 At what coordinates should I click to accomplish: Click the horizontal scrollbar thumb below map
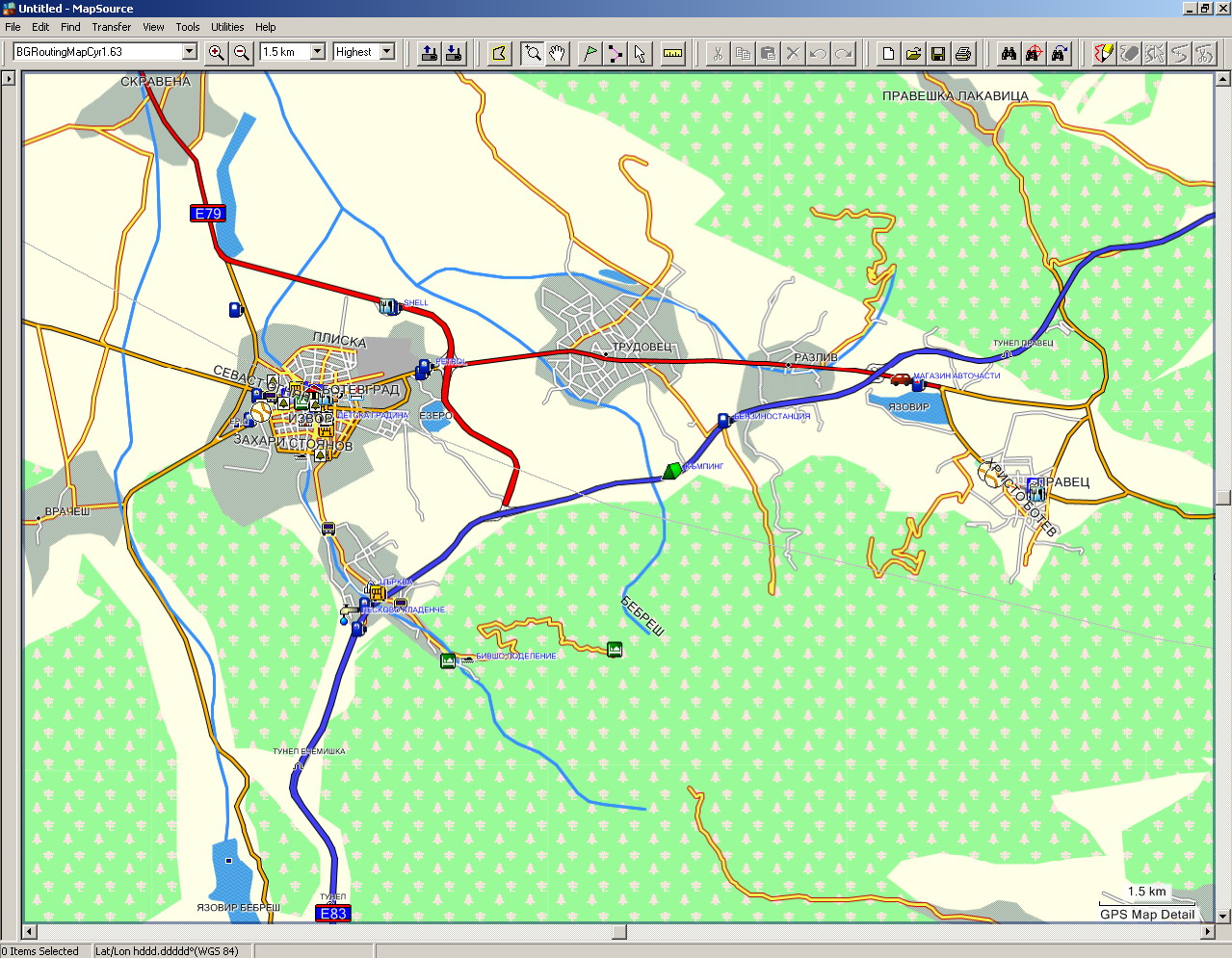(x=619, y=931)
